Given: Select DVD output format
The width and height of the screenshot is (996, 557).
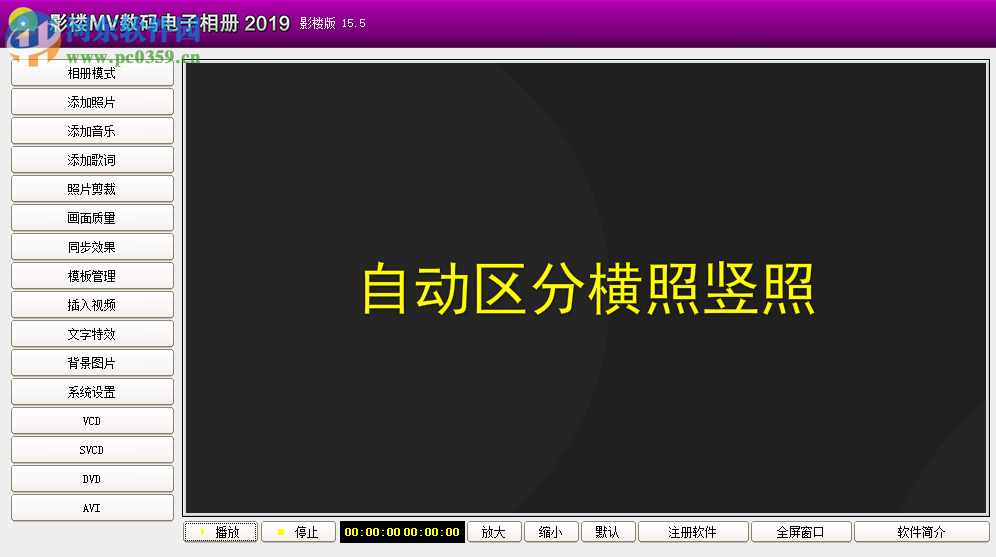Looking at the screenshot, I should 92,479.
